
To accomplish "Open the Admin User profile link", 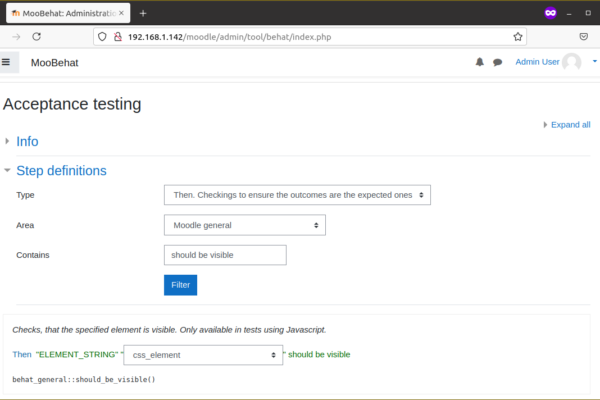I will (537, 62).
